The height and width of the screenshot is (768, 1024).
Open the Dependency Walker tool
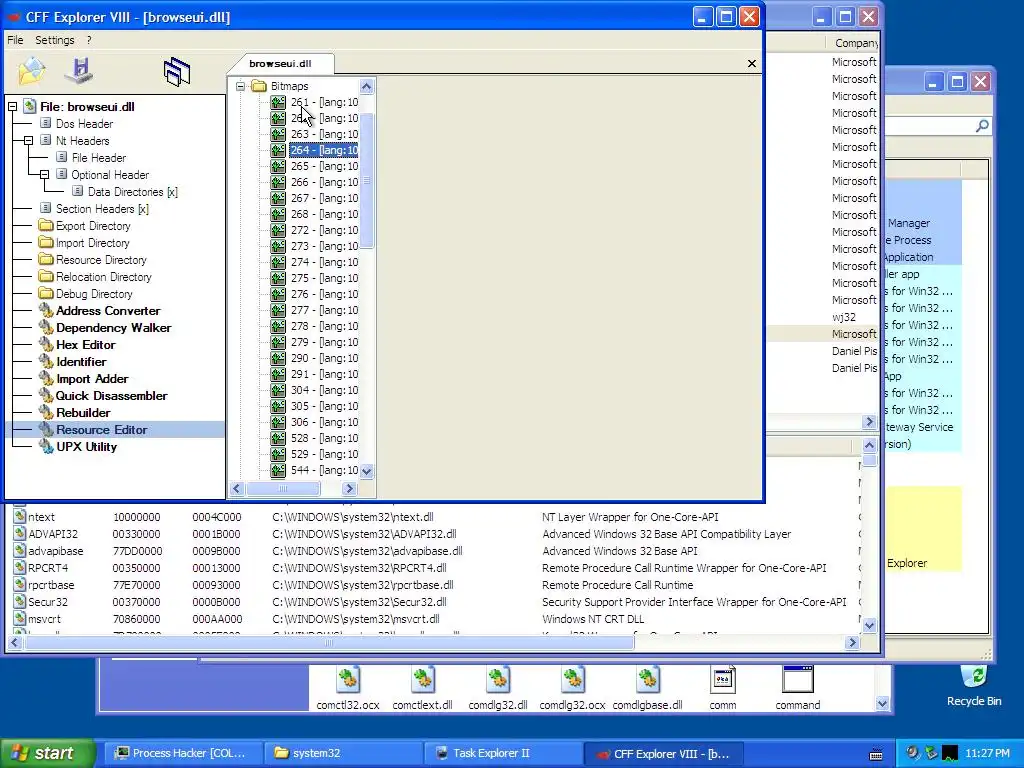[114, 328]
